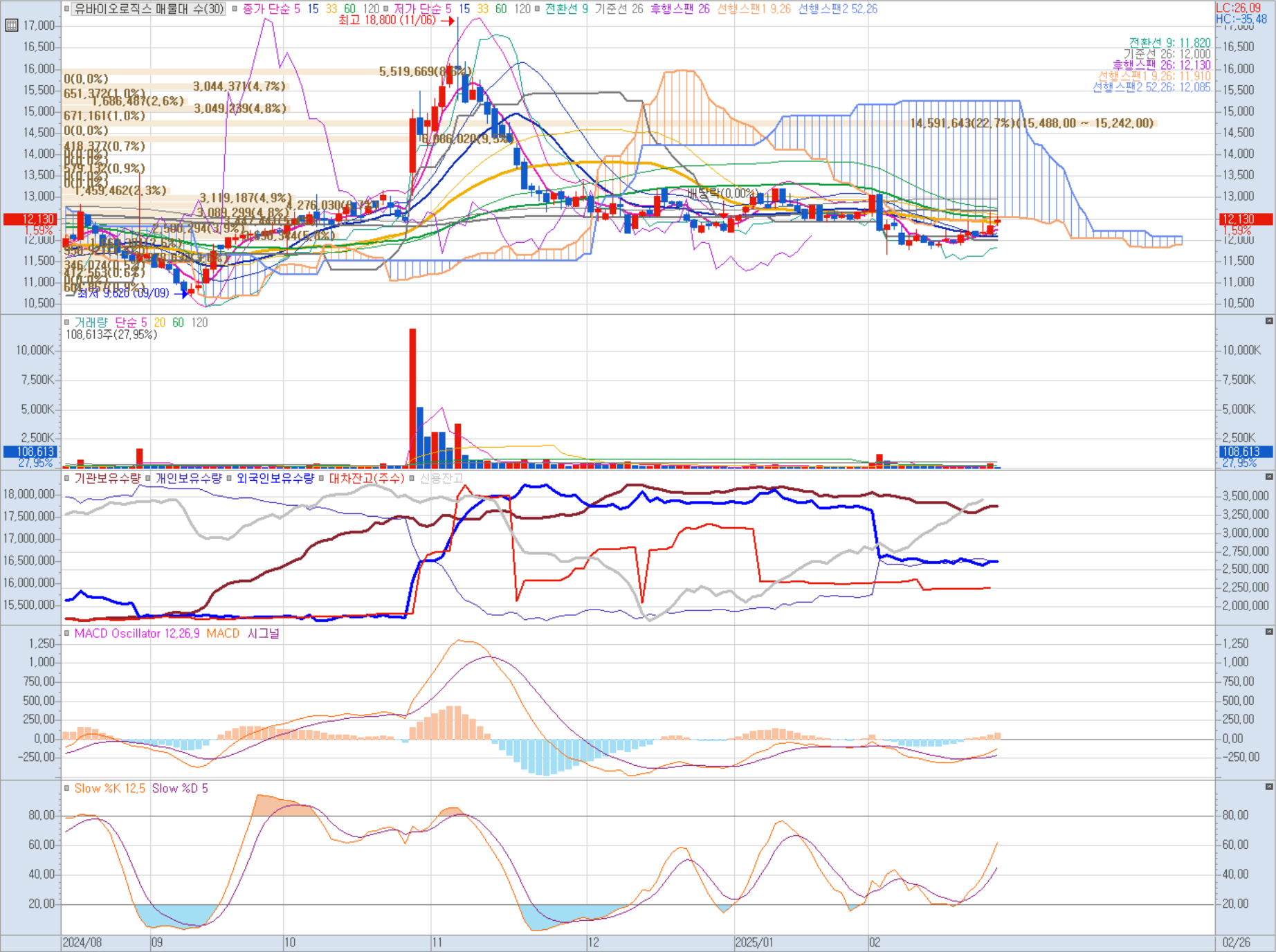Click the 후행스팬 26 legend label
1276x952 pixels.
click(x=680, y=9)
